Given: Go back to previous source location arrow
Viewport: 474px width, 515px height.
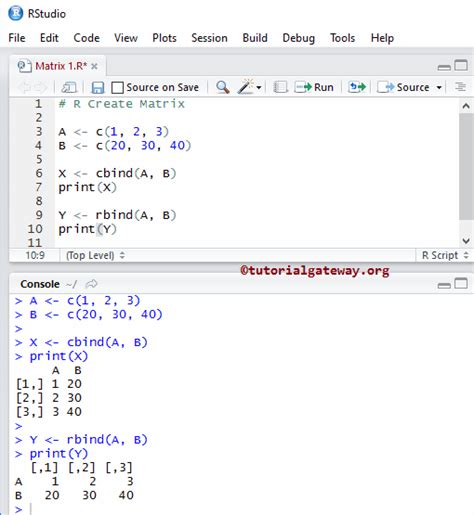Looking at the screenshot, I should (25, 88).
